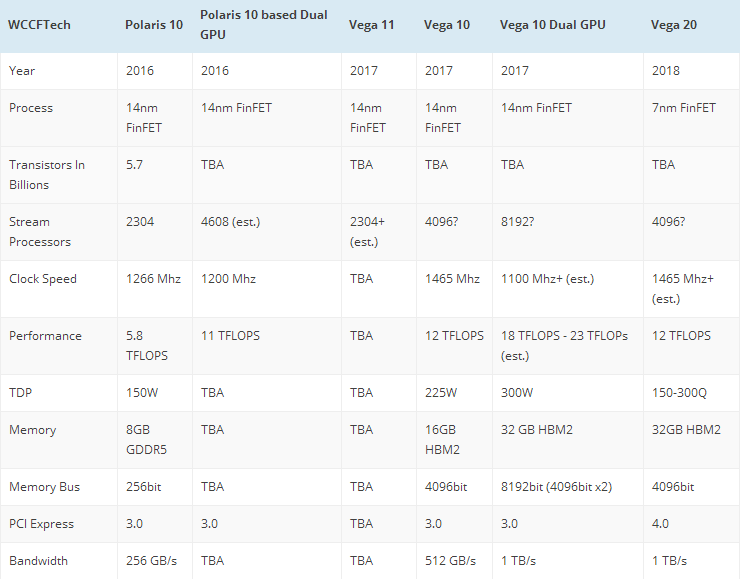
Task: Click the Vega 10 Dual GPU header
Action: (x=553, y=24)
